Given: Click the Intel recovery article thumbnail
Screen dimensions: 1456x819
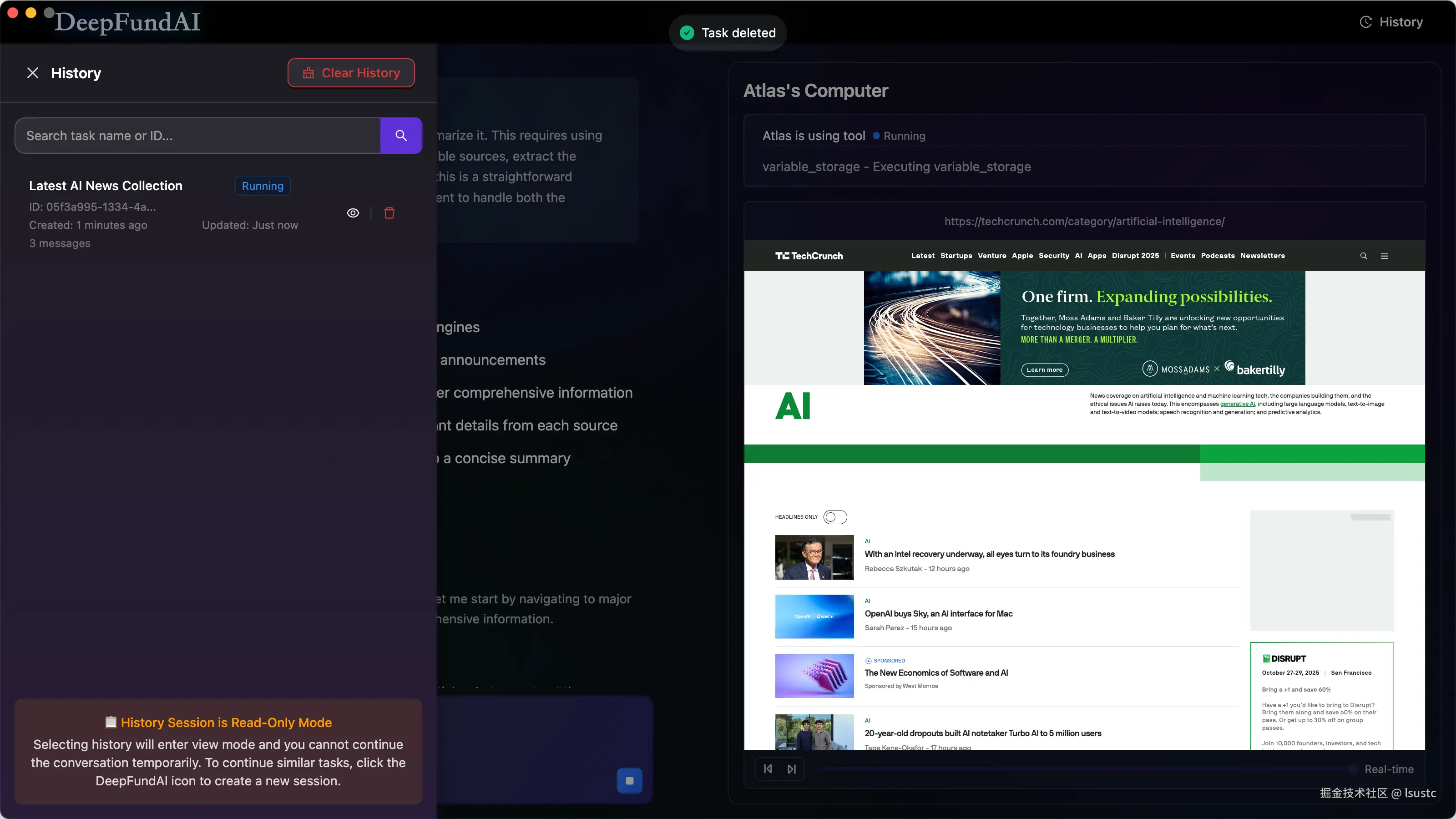Looking at the screenshot, I should [x=814, y=557].
